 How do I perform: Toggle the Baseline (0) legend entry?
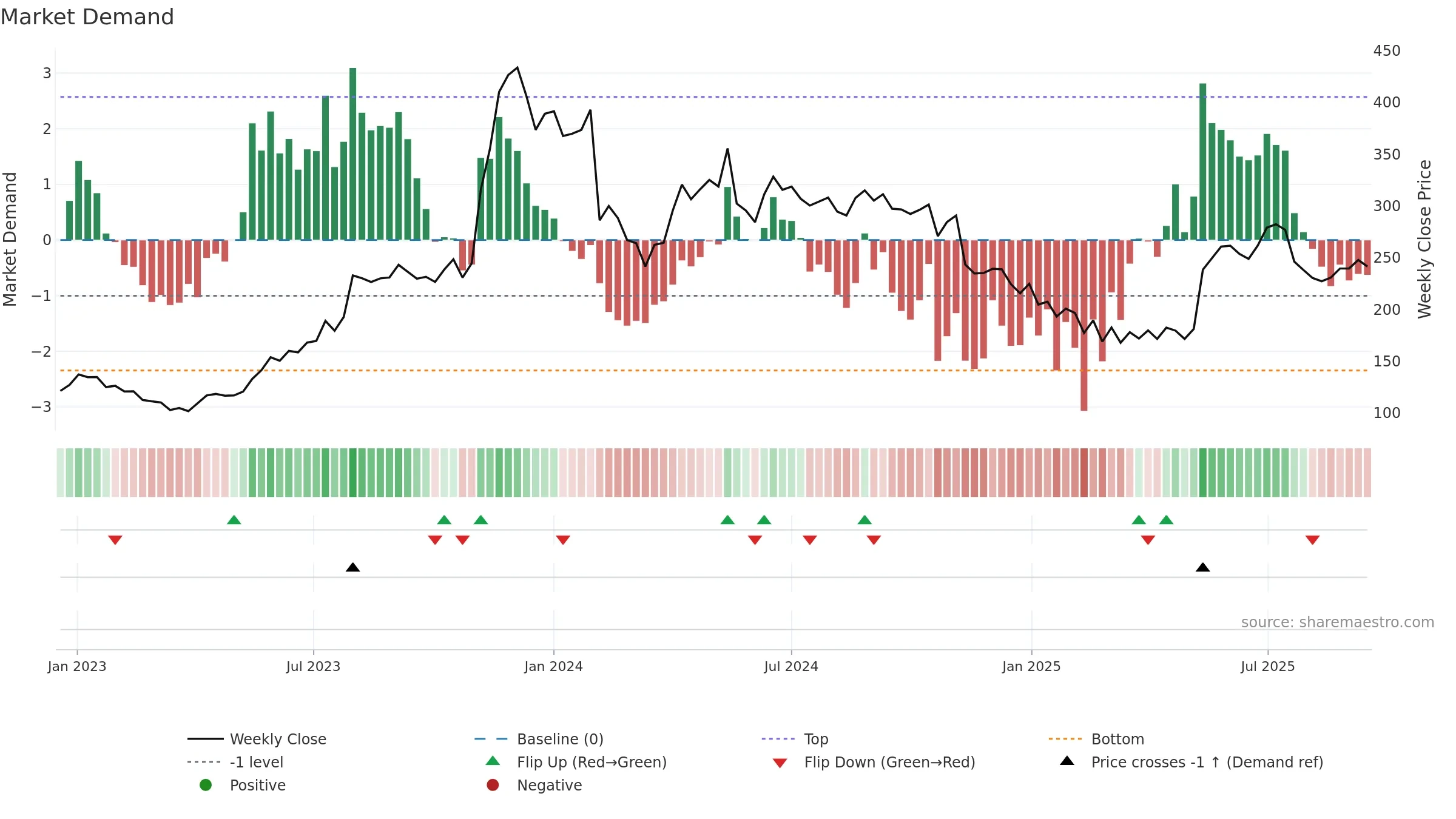tap(539, 739)
